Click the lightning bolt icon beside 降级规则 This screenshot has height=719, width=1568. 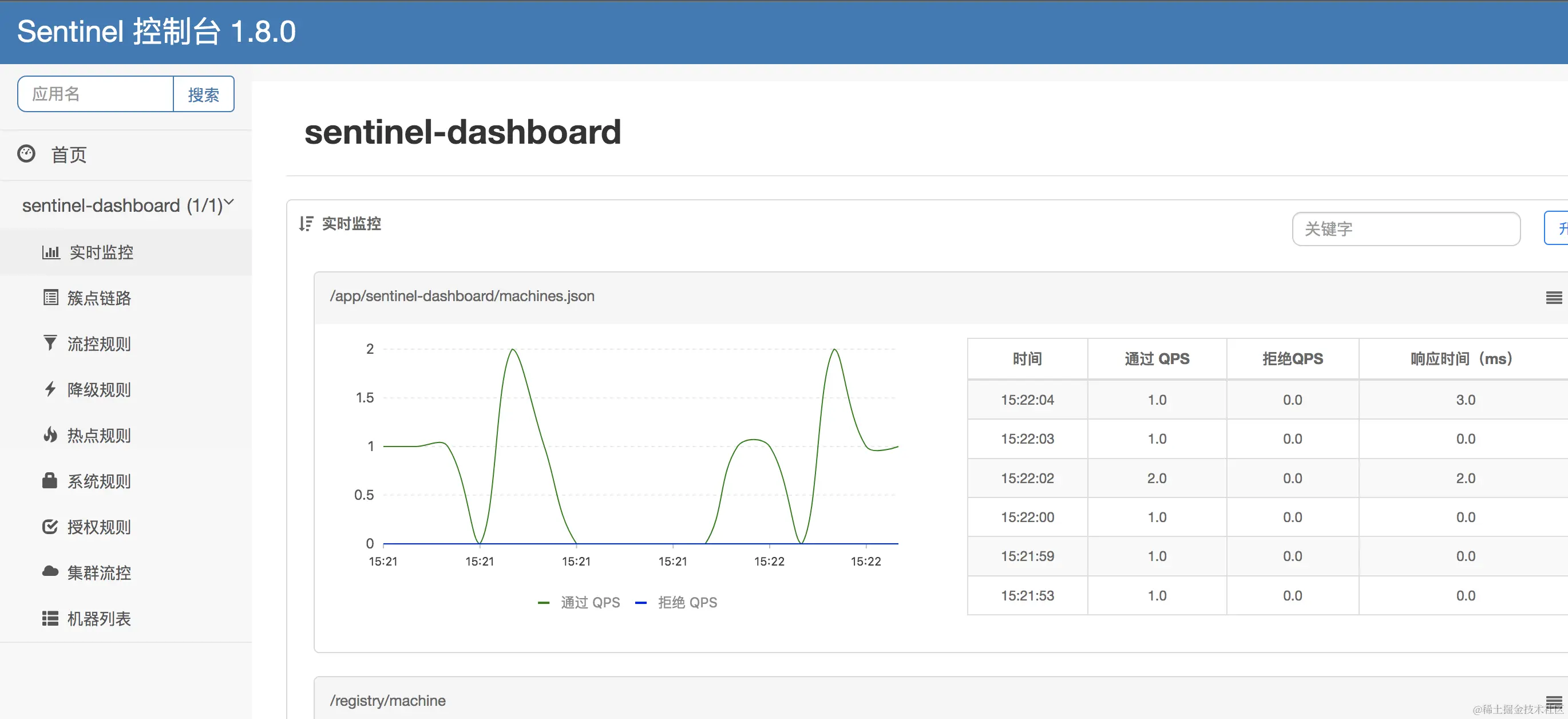(50, 389)
